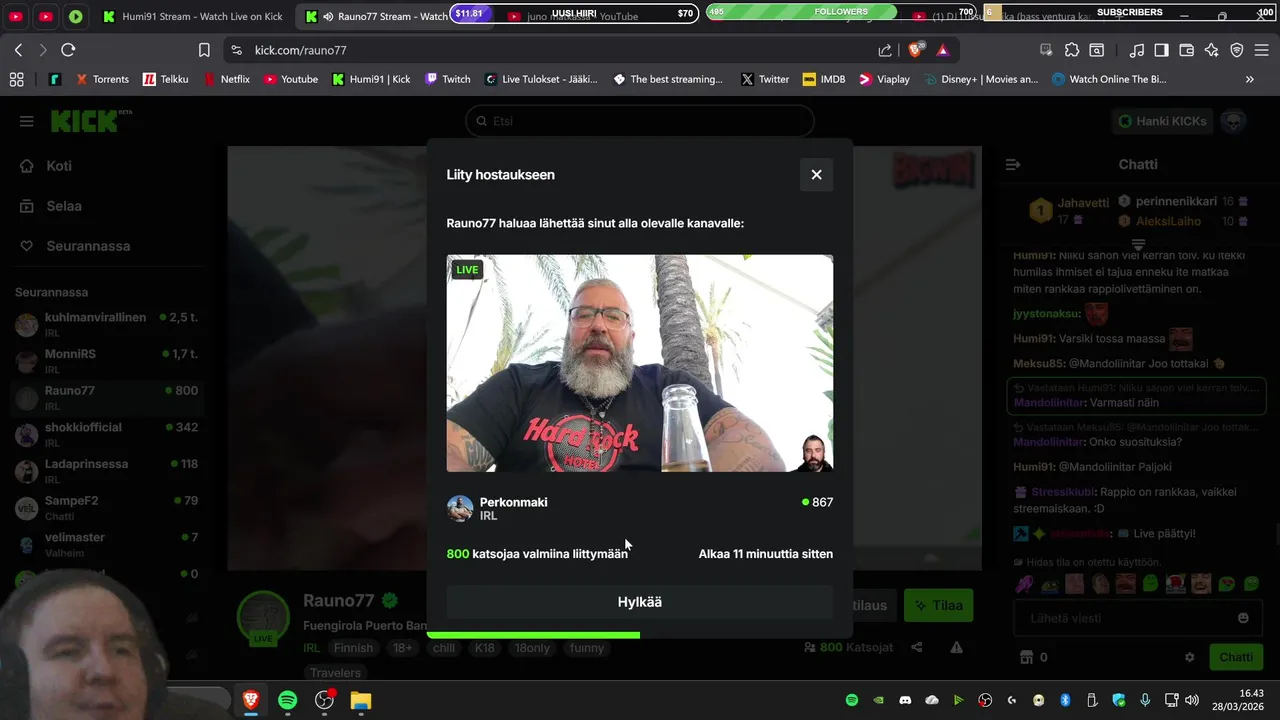The image size is (1280, 720).
Task: Share the page from the address bar
Action: click(x=885, y=50)
